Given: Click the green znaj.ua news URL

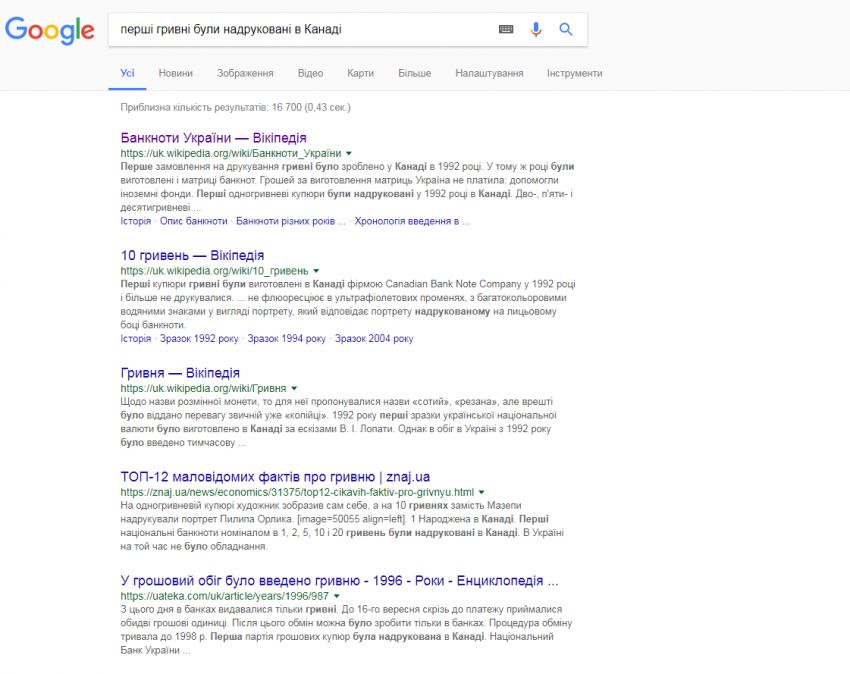Looking at the screenshot, I should [297, 492].
